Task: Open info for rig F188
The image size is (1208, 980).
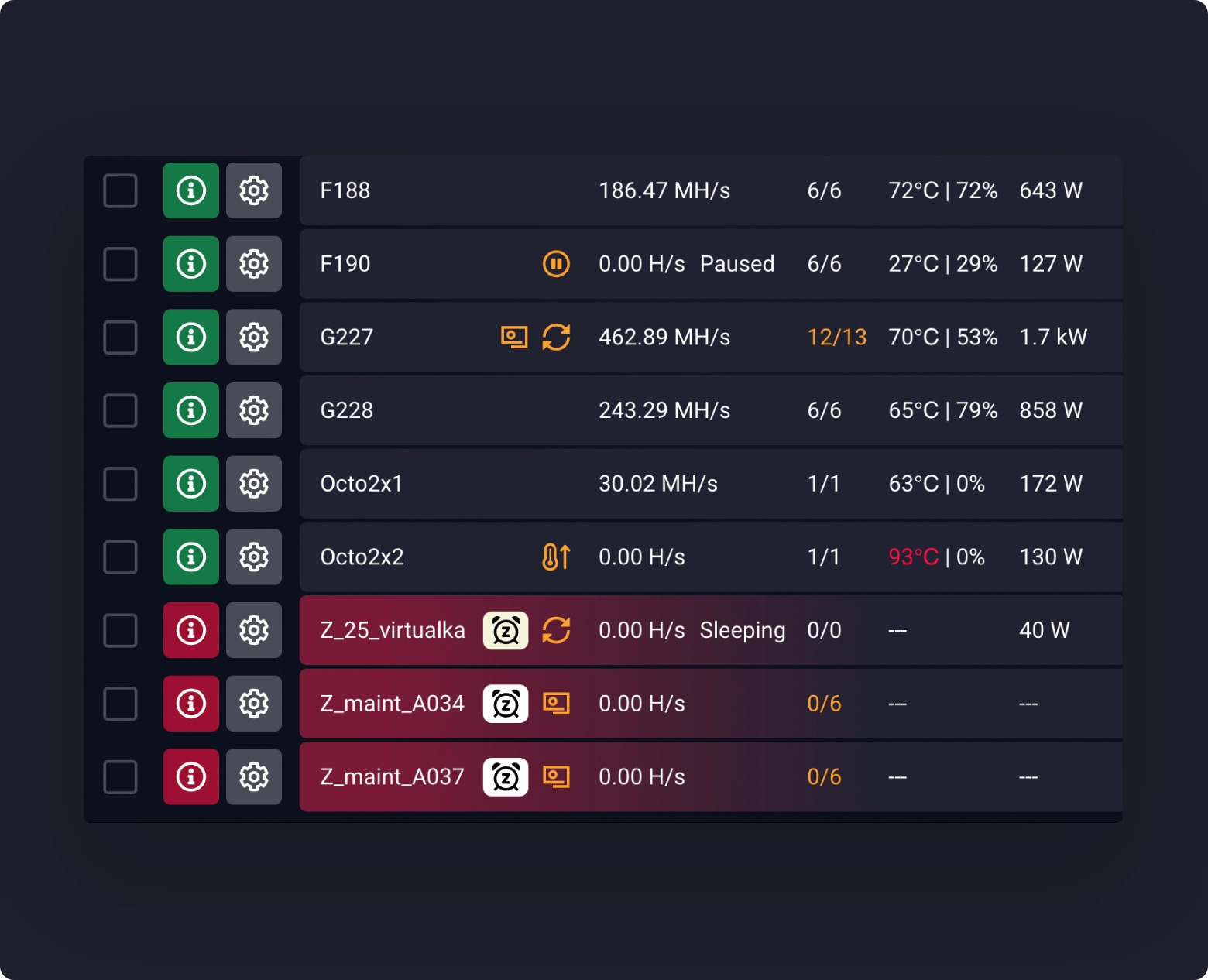Action: point(191,190)
